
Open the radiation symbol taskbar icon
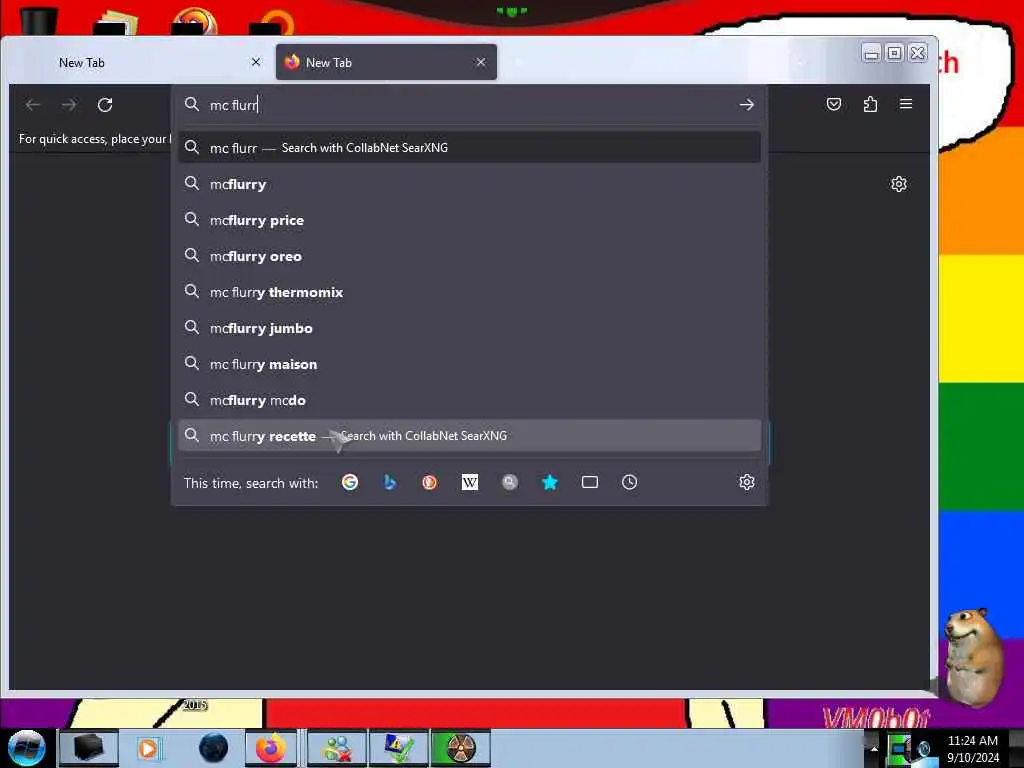tap(460, 748)
